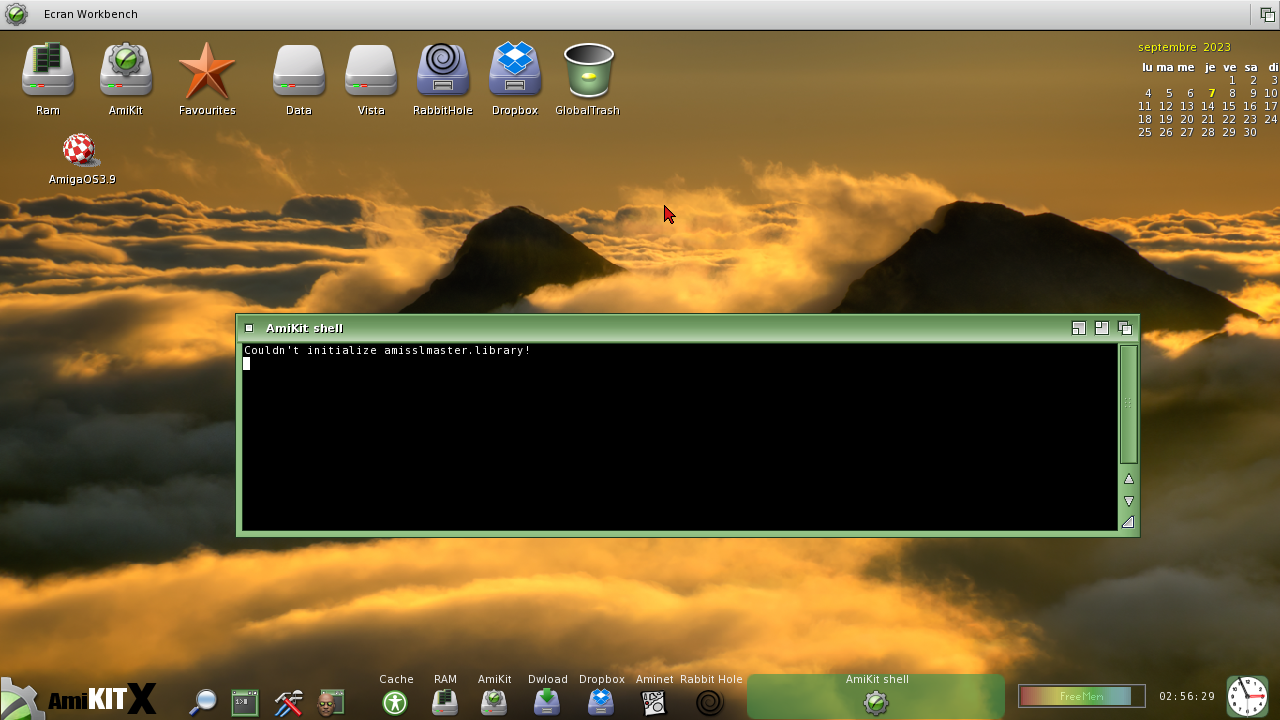This screenshot has height=720, width=1280.
Task: Open the Dwload dock icon
Action: click(547, 702)
